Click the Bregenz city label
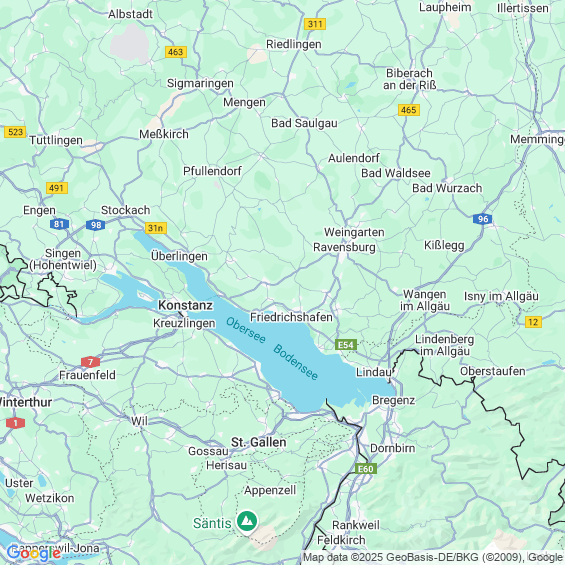The width and height of the screenshot is (565, 565). (393, 400)
